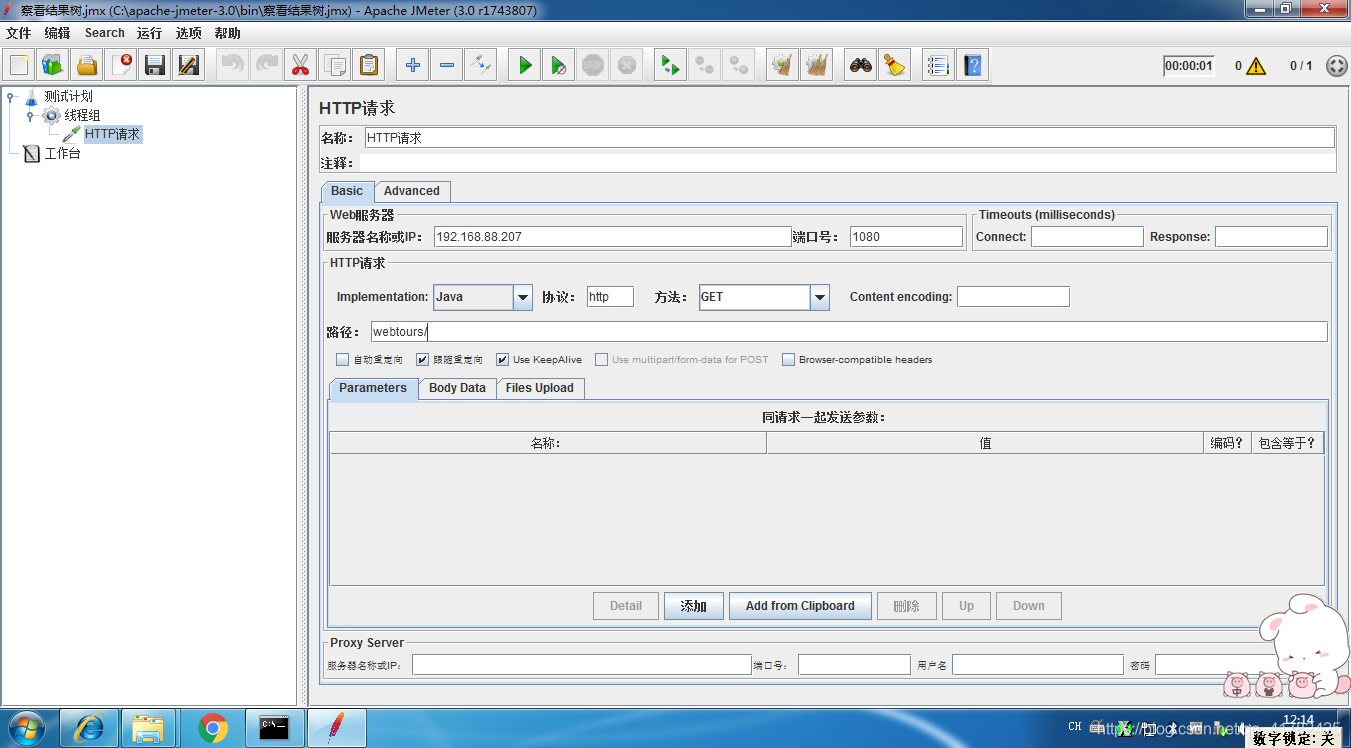This screenshot has width=1351, height=748.
Task: Start remote test on all engines
Action: [671, 66]
